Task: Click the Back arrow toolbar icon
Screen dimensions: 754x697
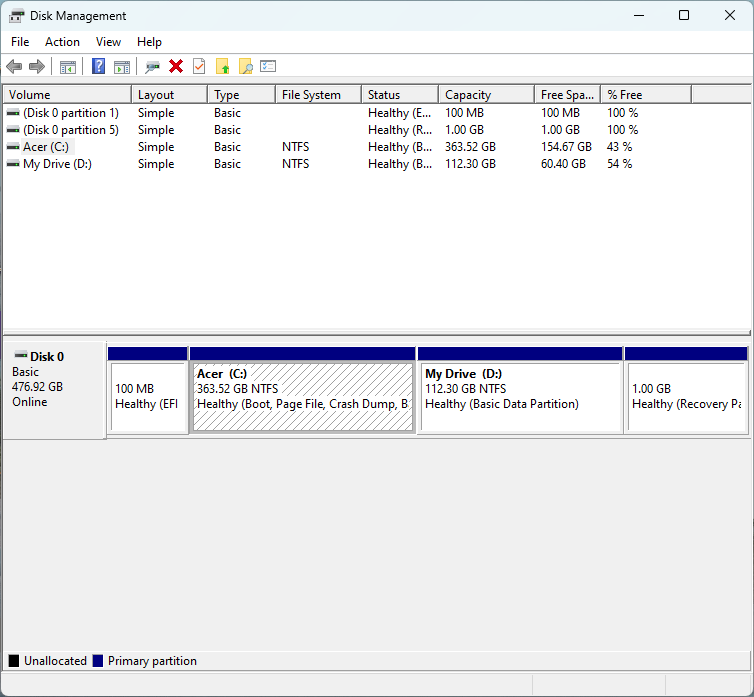Action: tap(14, 66)
